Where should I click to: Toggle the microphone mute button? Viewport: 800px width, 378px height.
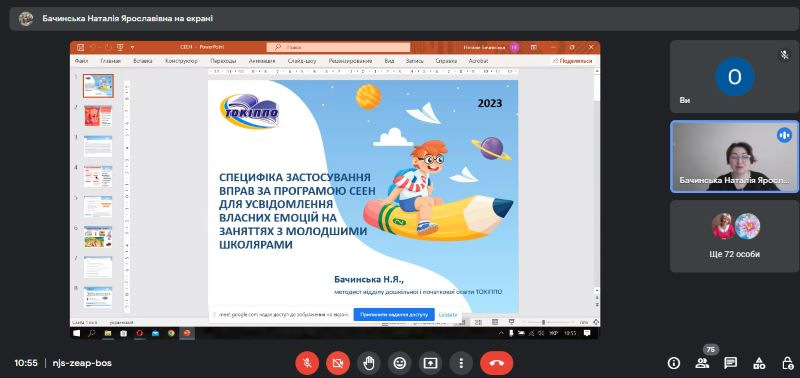coord(307,363)
